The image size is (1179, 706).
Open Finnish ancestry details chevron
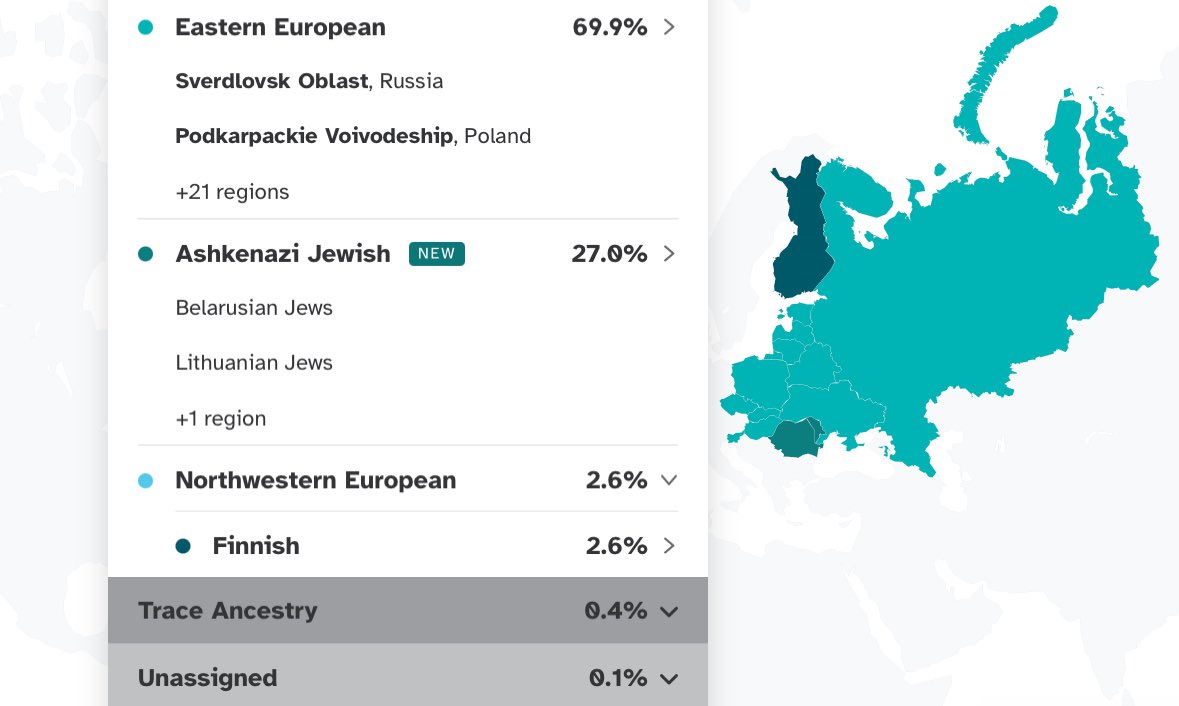(669, 545)
